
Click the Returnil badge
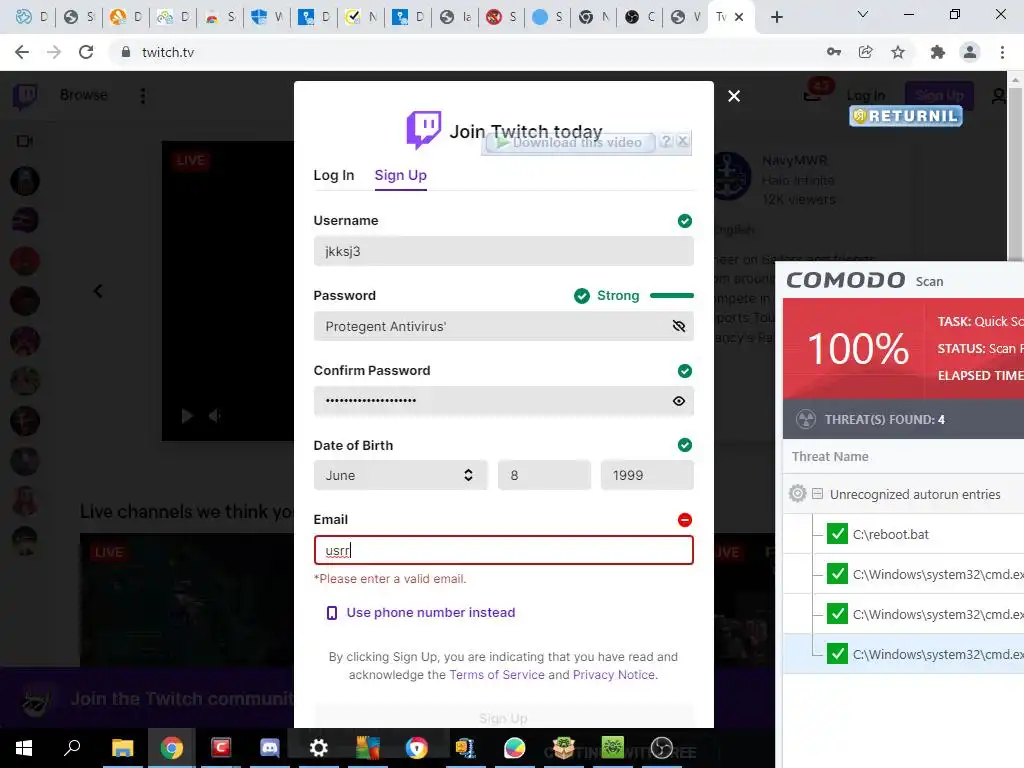906,116
